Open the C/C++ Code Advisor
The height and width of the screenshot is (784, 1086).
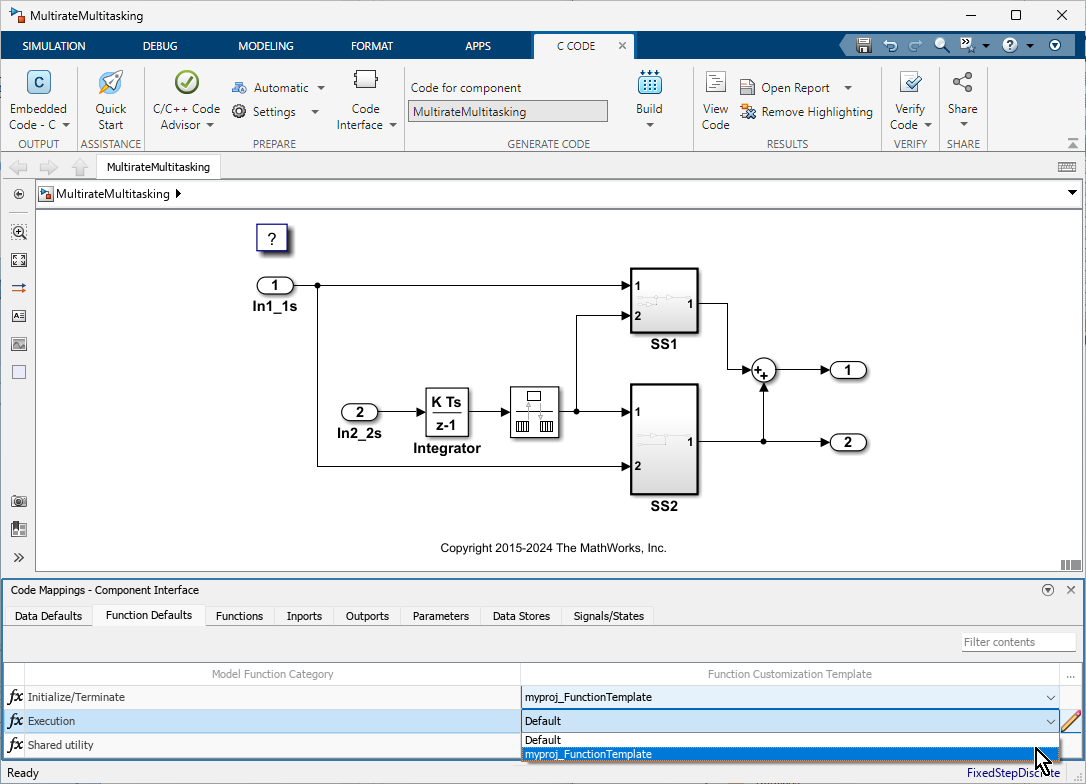click(x=186, y=83)
